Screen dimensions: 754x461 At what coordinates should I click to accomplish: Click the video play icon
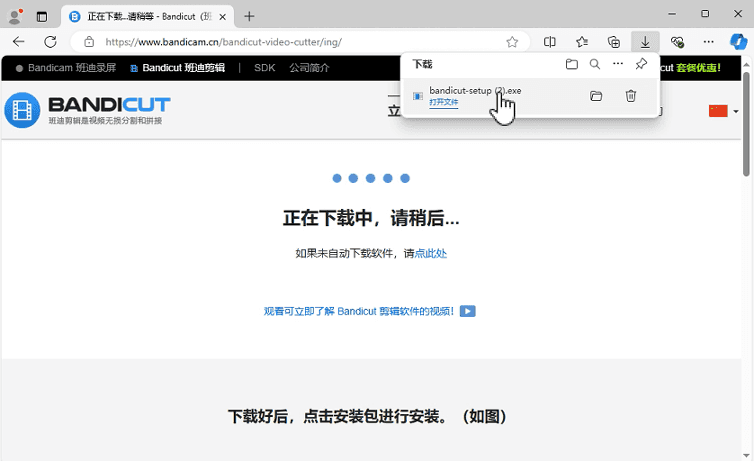pyautogui.click(x=467, y=311)
